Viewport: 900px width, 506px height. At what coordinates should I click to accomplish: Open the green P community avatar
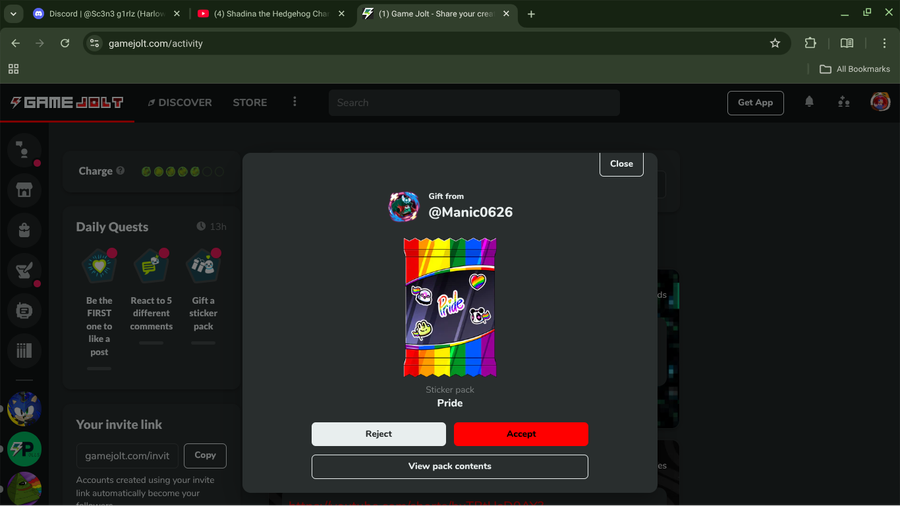tap(24, 449)
